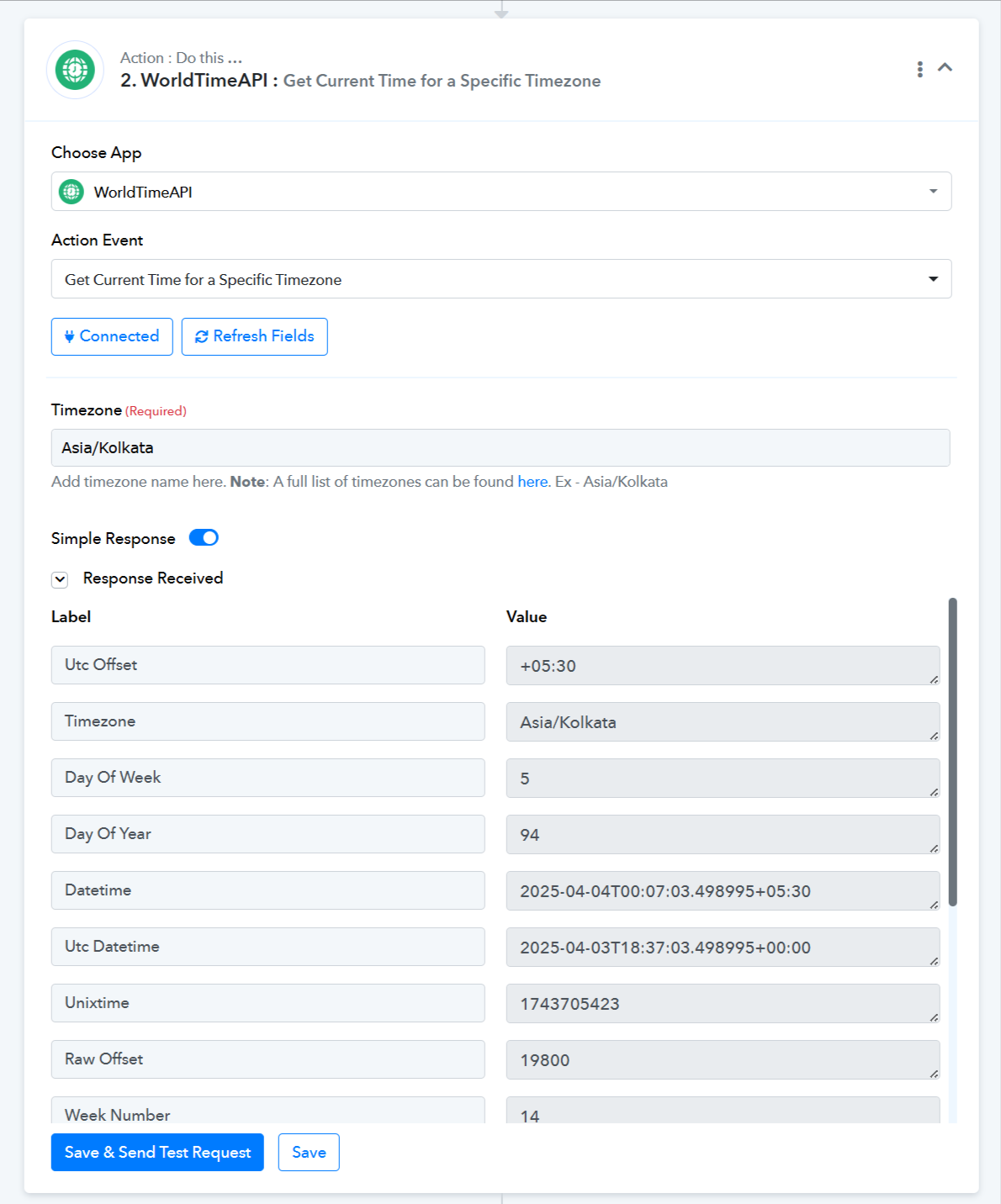Image resolution: width=1001 pixels, height=1204 pixels.
Task: Click the Week Number value 14
Action: [x=723, y=1111]
